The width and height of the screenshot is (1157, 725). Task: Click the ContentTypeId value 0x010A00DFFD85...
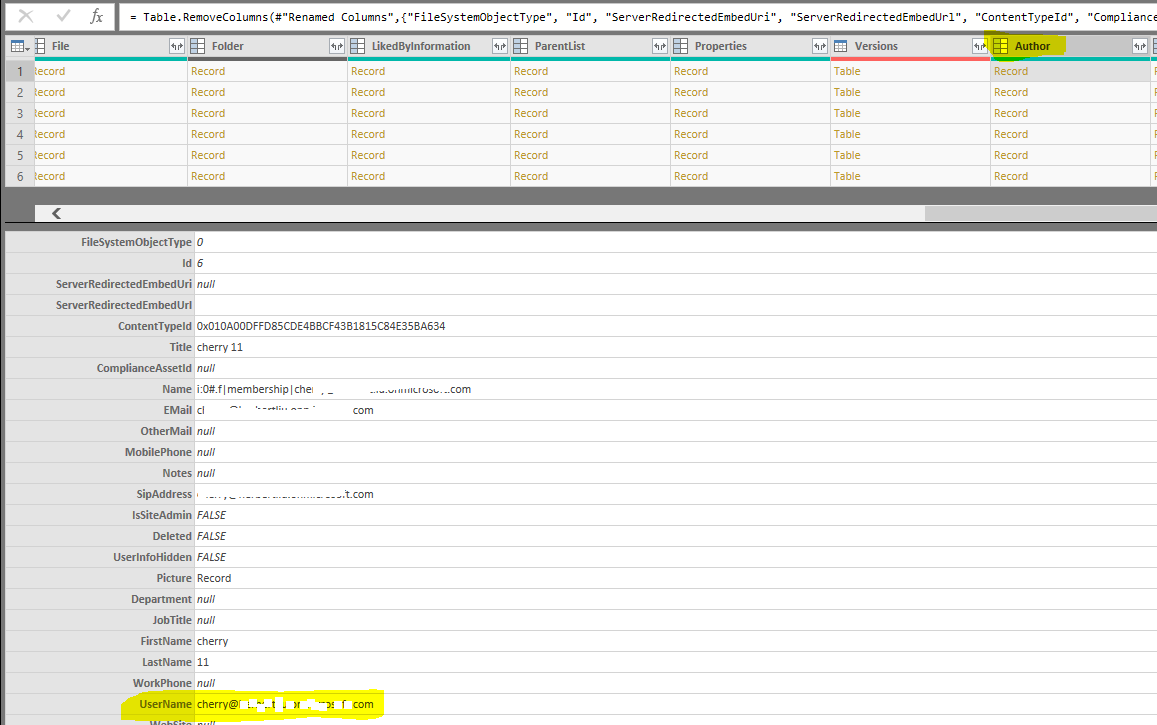point(321,326)
